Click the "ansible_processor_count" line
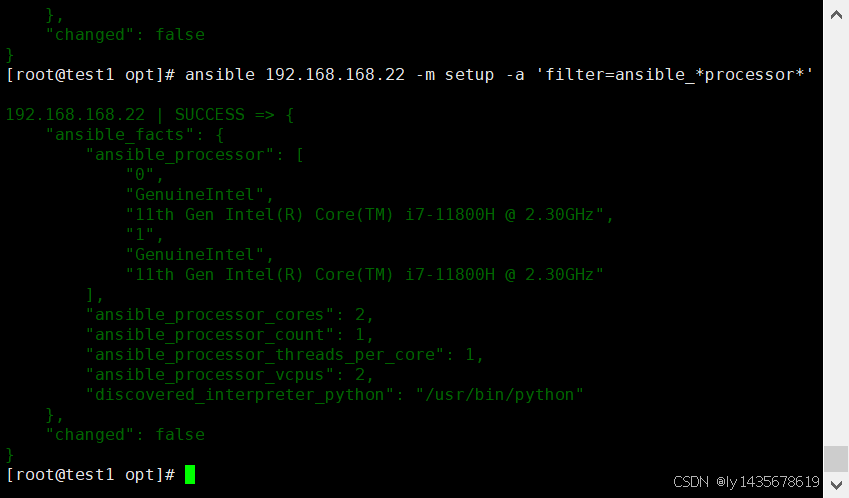 pyautogui.click(x=229, y=335)
